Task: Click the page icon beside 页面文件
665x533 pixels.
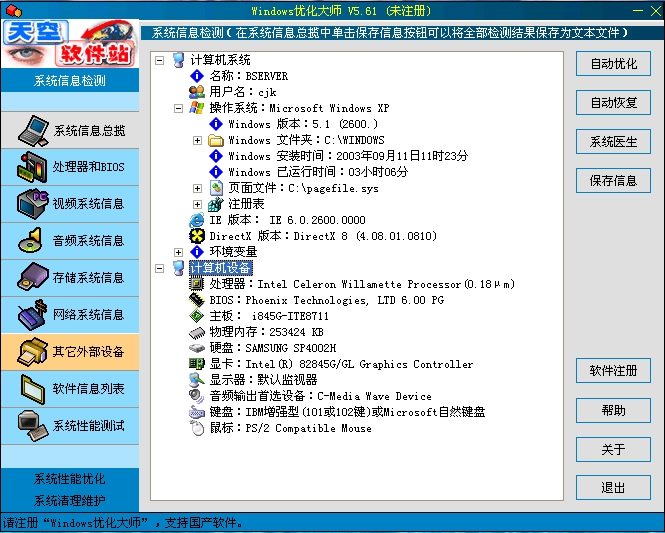Action: (x=216, y=188)
